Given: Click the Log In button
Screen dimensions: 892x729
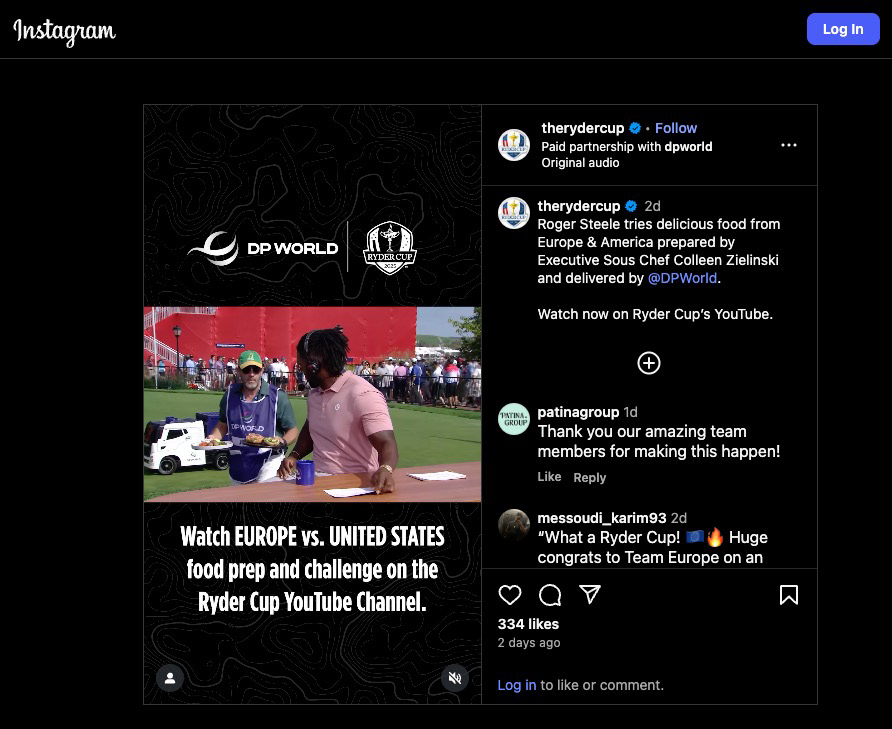Looking at the screenshot, I should click(x=843, y=29).
